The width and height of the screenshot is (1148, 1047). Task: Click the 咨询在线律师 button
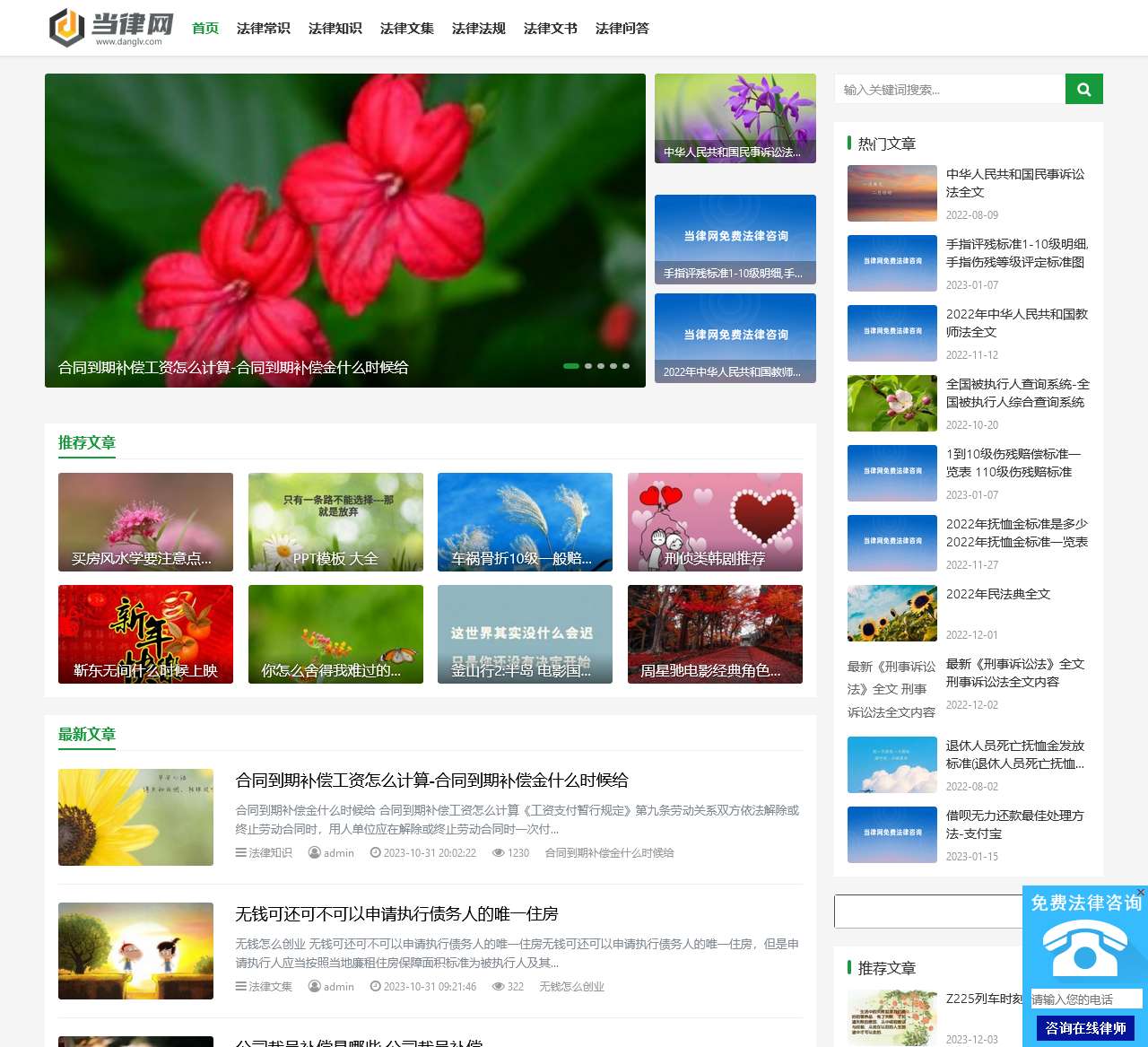[1086, 1028]
